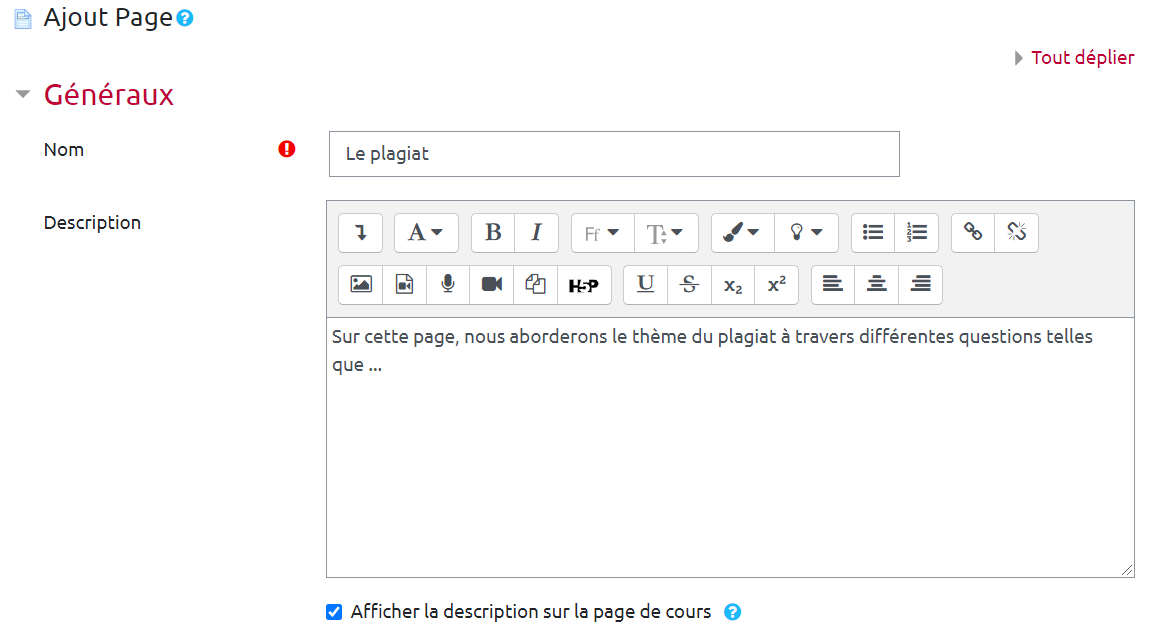Screen dimensions: 1149x629
Task: Click the H5P insert icon
Action: [x=583, y=285]
